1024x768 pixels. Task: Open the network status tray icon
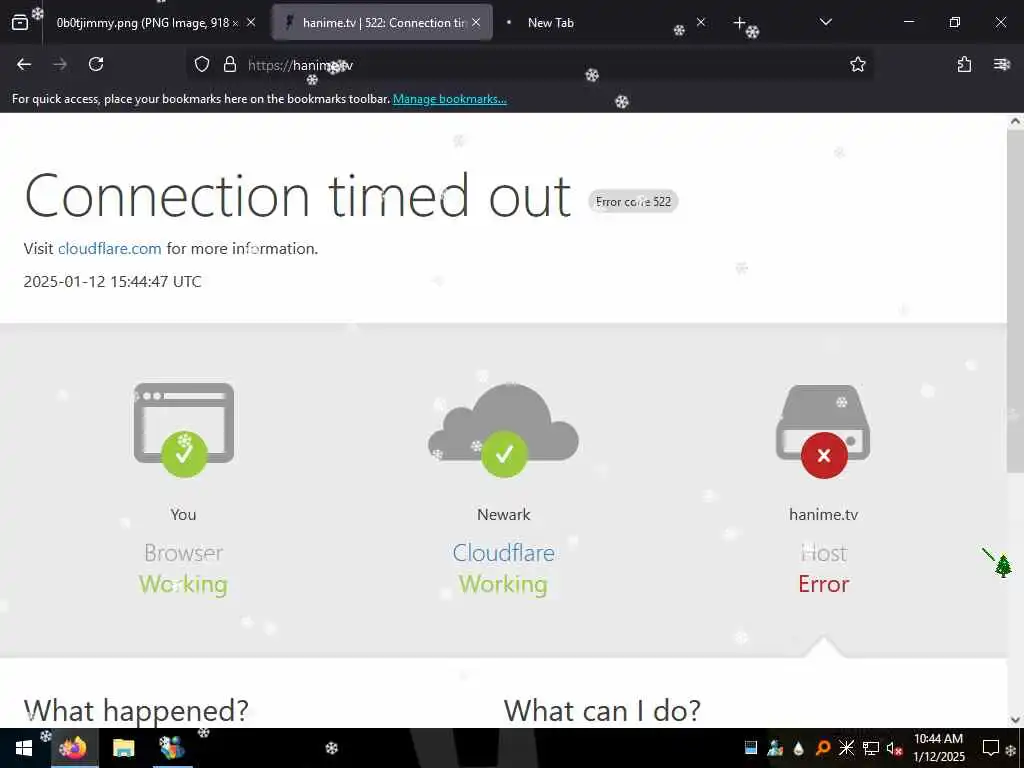871,748
